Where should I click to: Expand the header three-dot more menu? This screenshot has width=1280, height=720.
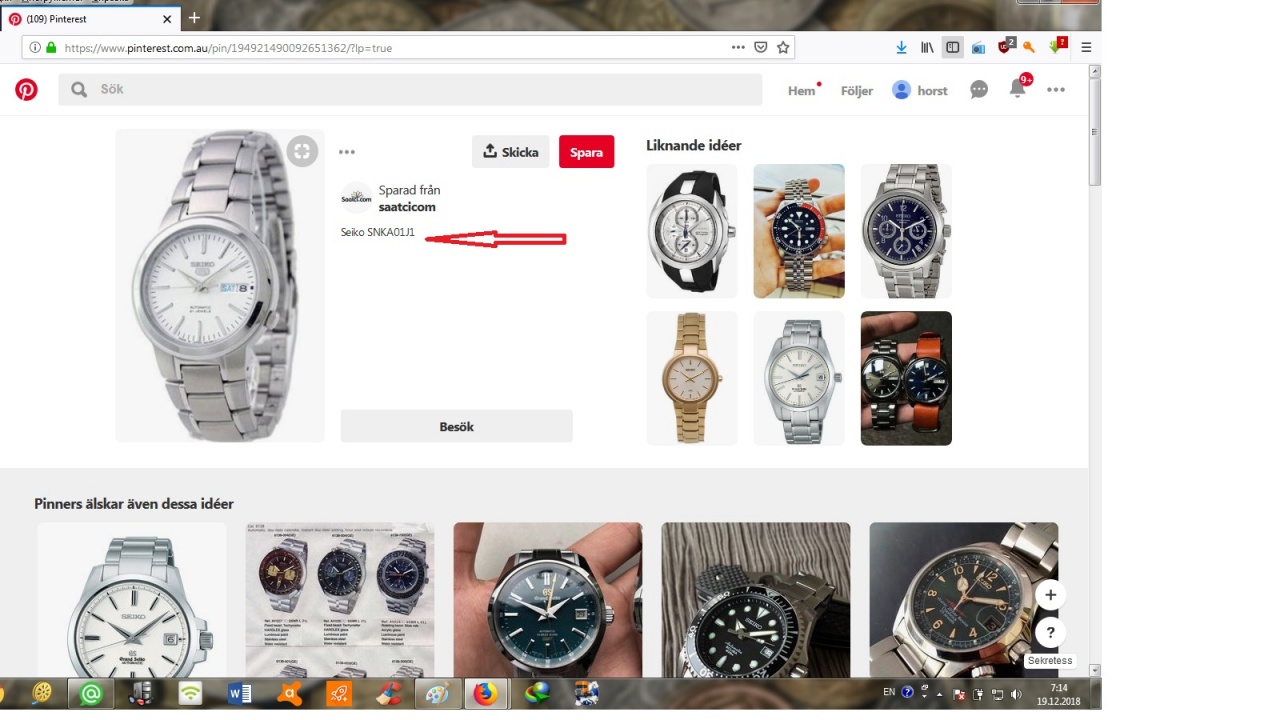tap(1056, 90)
